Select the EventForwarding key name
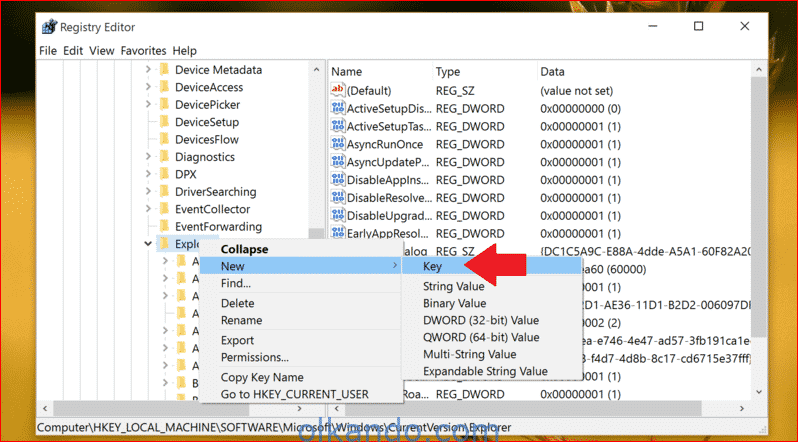Screen dimensions: 798x442 [x=218, y=226]
